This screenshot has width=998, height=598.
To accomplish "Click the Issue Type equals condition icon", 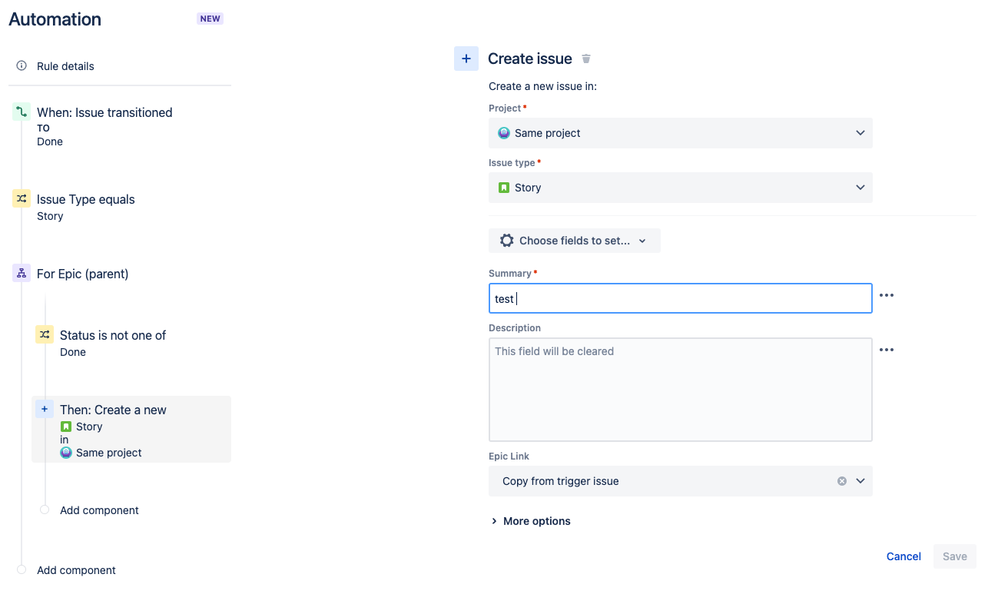I will point(22,198).
